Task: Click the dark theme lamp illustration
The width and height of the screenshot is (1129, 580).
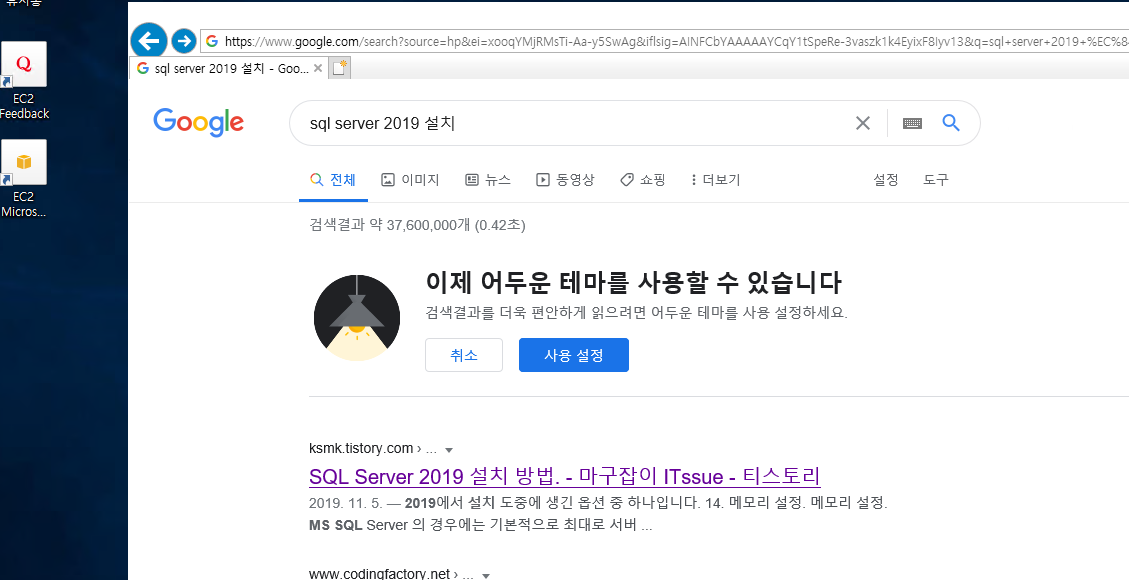Action: (x=357, y=317)
